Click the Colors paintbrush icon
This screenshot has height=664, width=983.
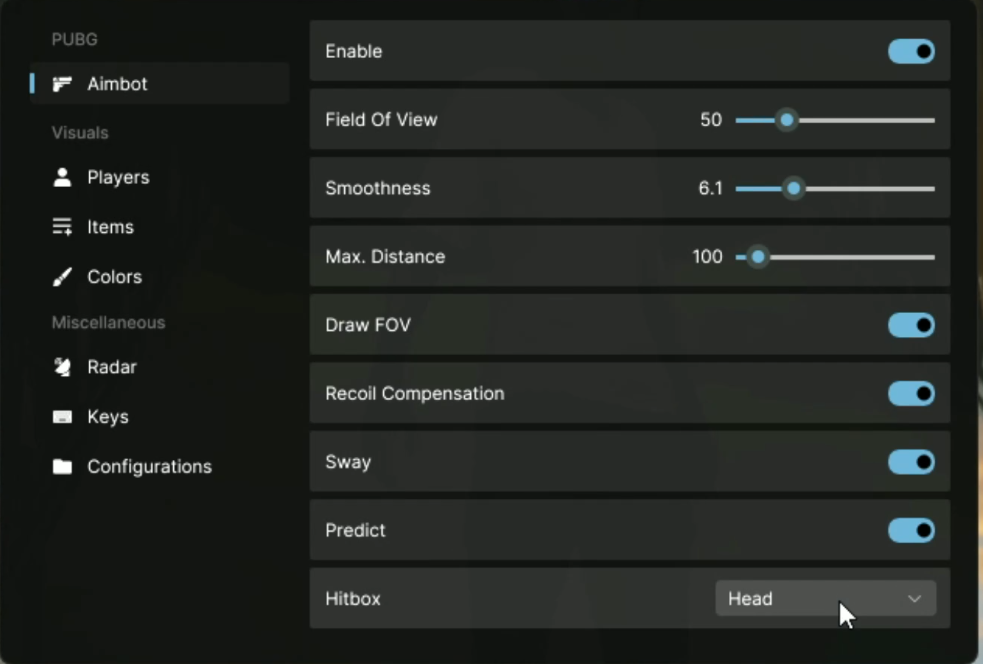point(62,277)
